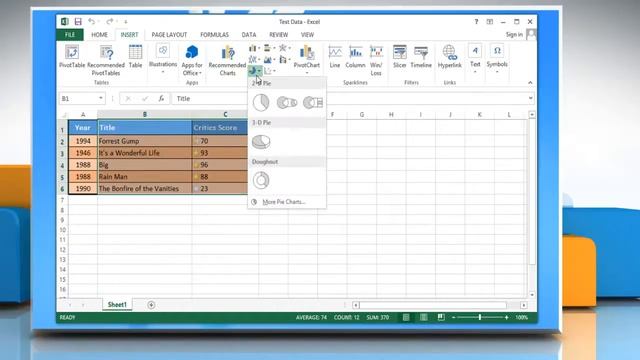The height and width of the screenshot is (360, 640).
Task: Click Sign in link
Action: [x=514, y=35]
